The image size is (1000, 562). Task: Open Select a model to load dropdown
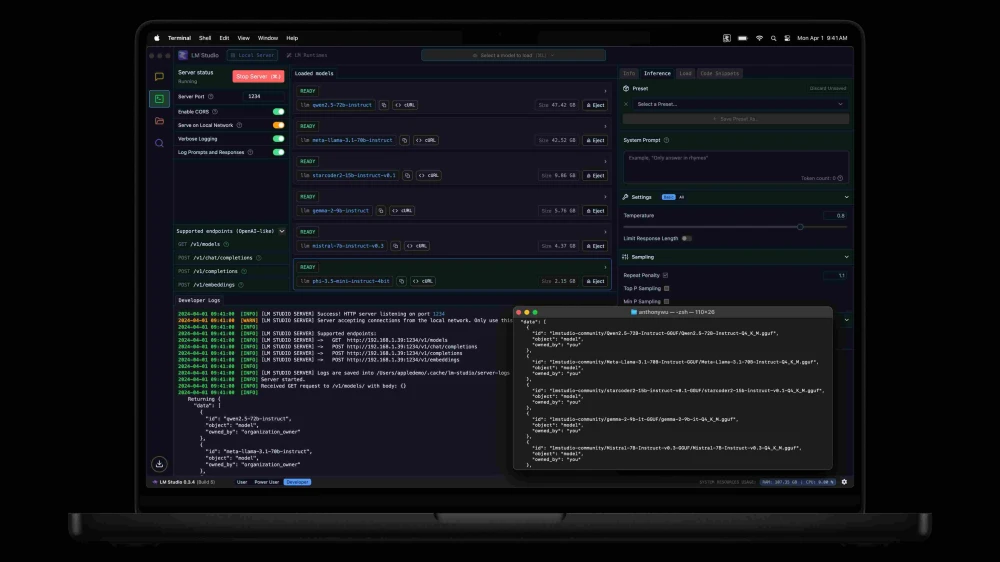[x=513, y=55]
